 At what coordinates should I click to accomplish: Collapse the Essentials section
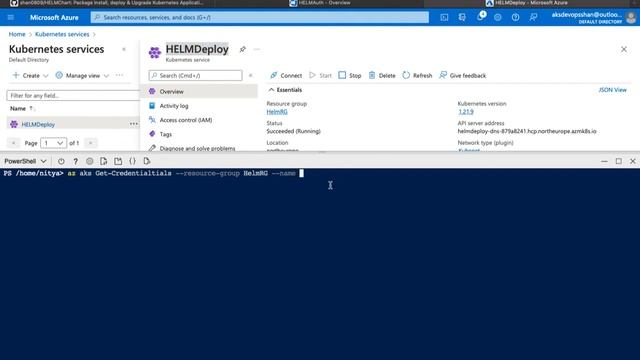click(285, 90)
